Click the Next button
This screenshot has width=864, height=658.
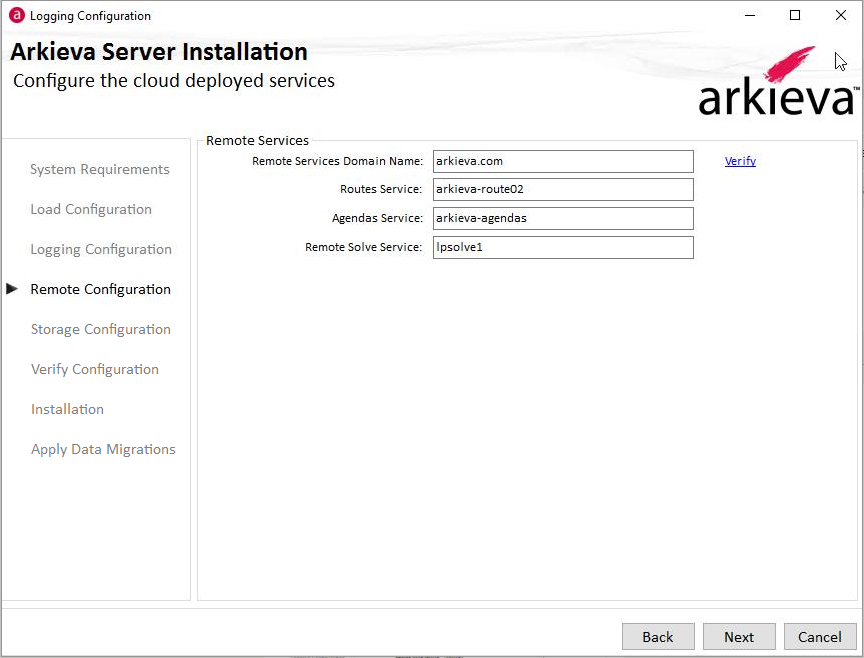[x=739, y=637]
